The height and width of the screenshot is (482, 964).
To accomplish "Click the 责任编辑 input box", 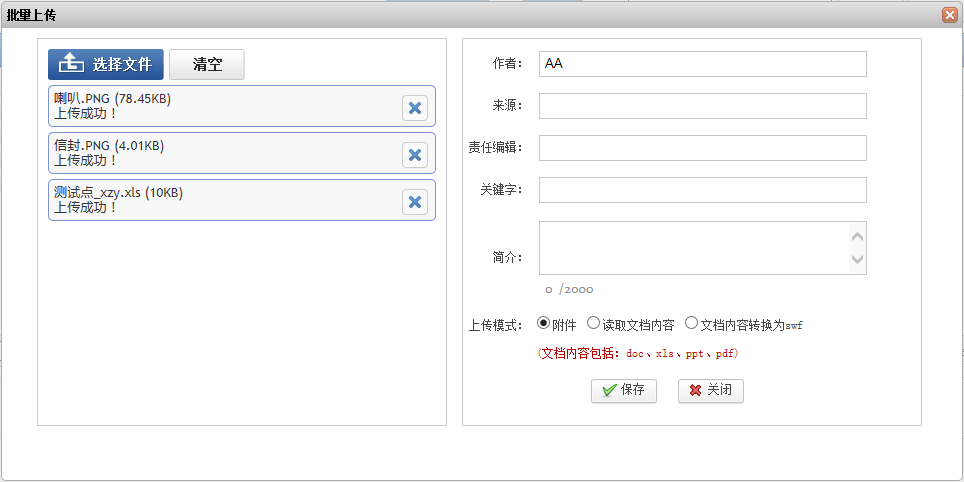I will [x=702, y=148].
